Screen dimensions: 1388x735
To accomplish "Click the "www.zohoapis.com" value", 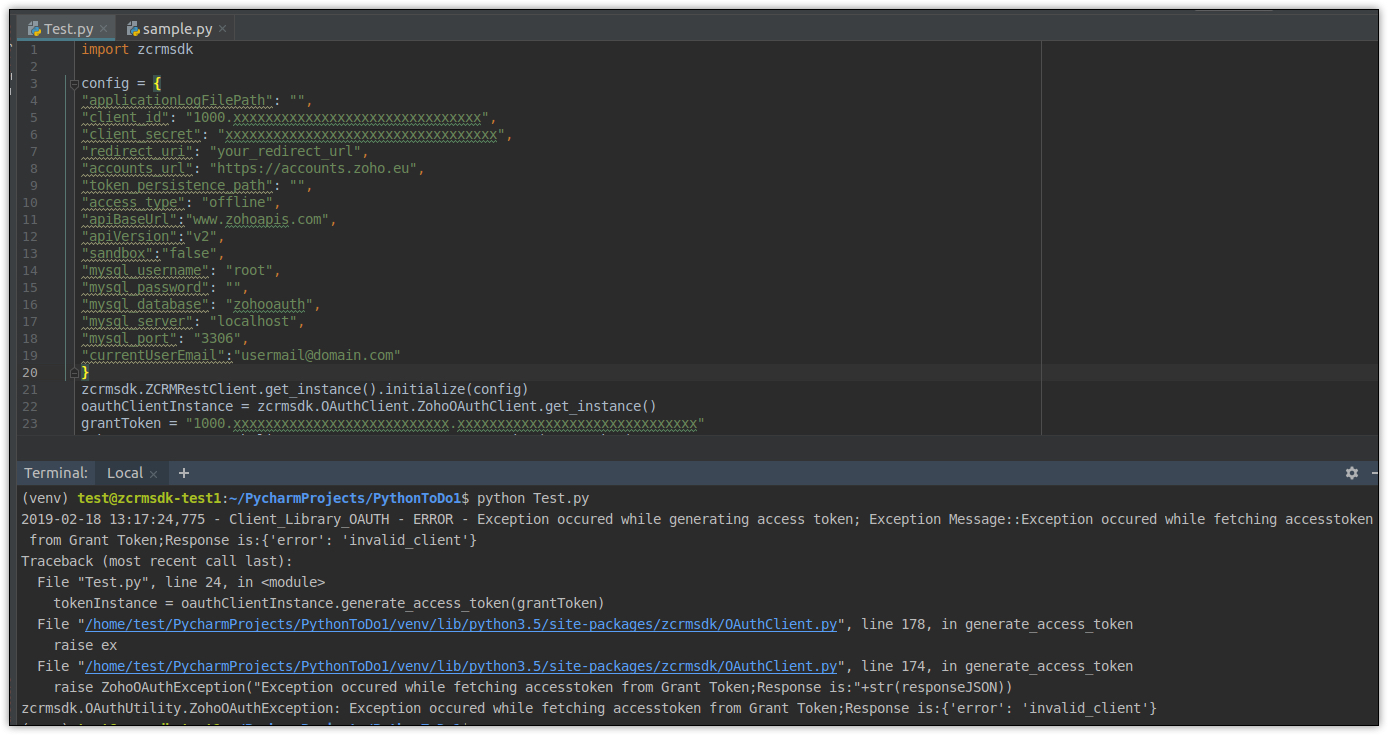I will [x=257, y=220].
